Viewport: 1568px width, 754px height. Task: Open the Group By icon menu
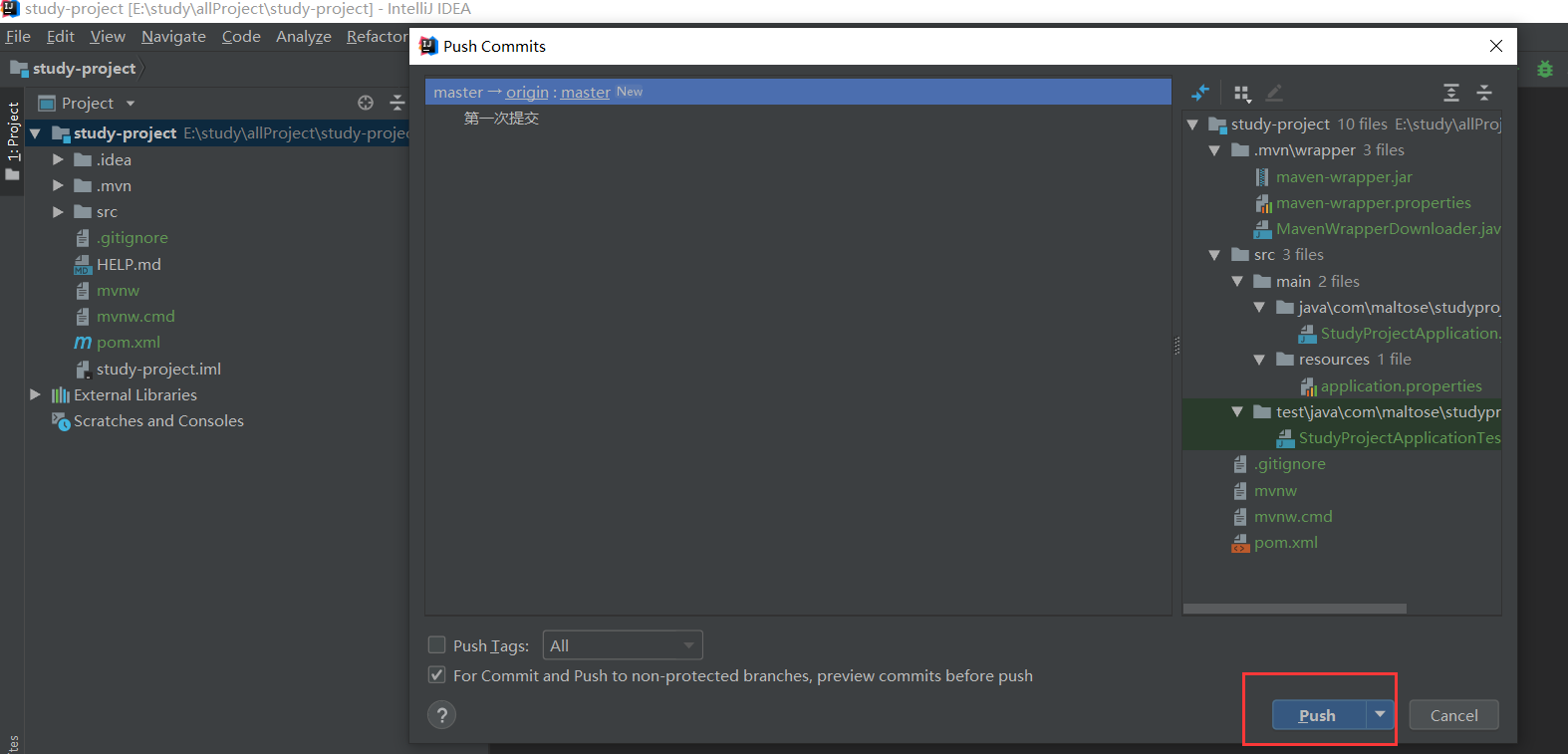click(x=1242, y=93)
